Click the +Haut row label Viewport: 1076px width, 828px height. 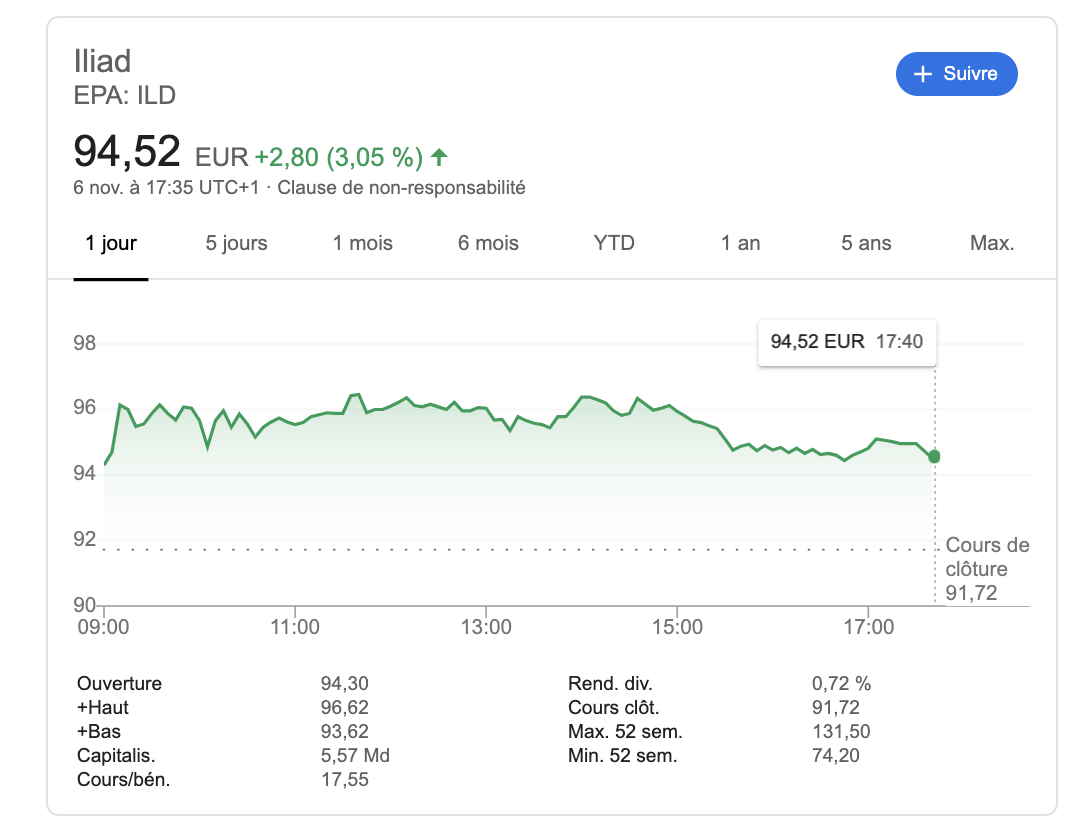pos(103,708)
